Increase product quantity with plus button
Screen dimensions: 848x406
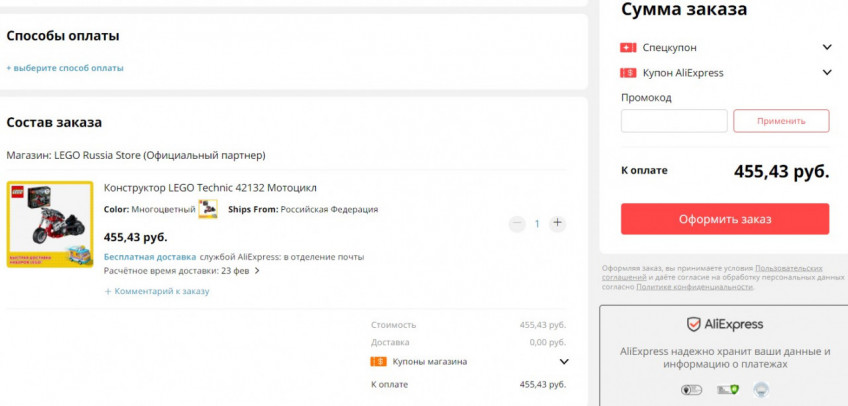(557, 223)
